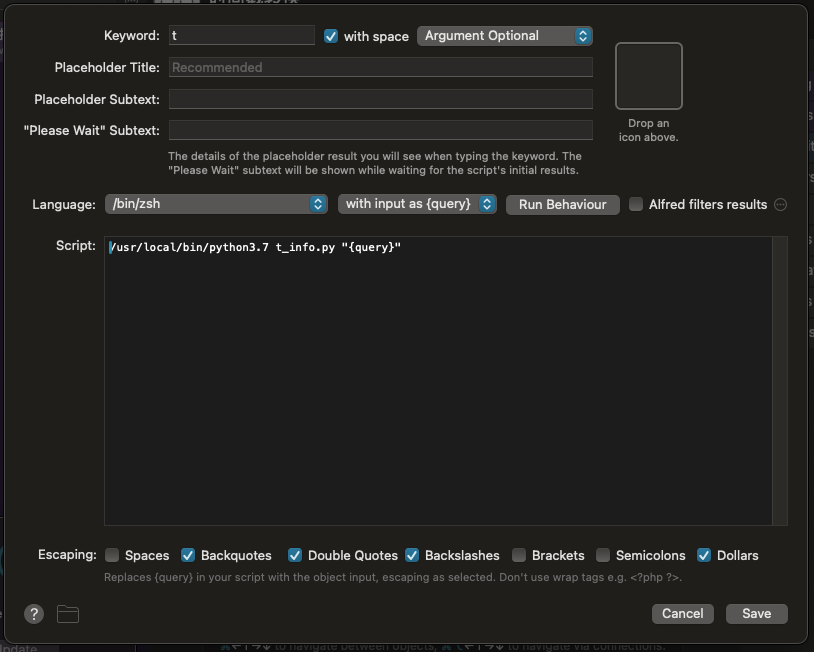Enable Spaces escaping

coord(112,555)
